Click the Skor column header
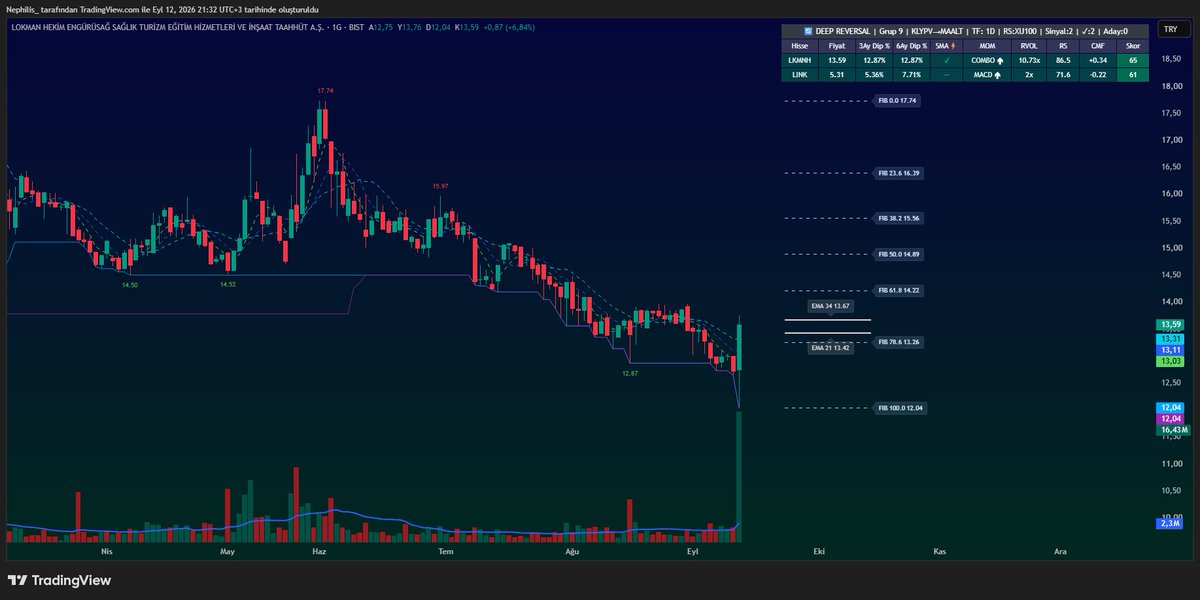This screenshot has width=1200, height=600. pos(1133,46)
